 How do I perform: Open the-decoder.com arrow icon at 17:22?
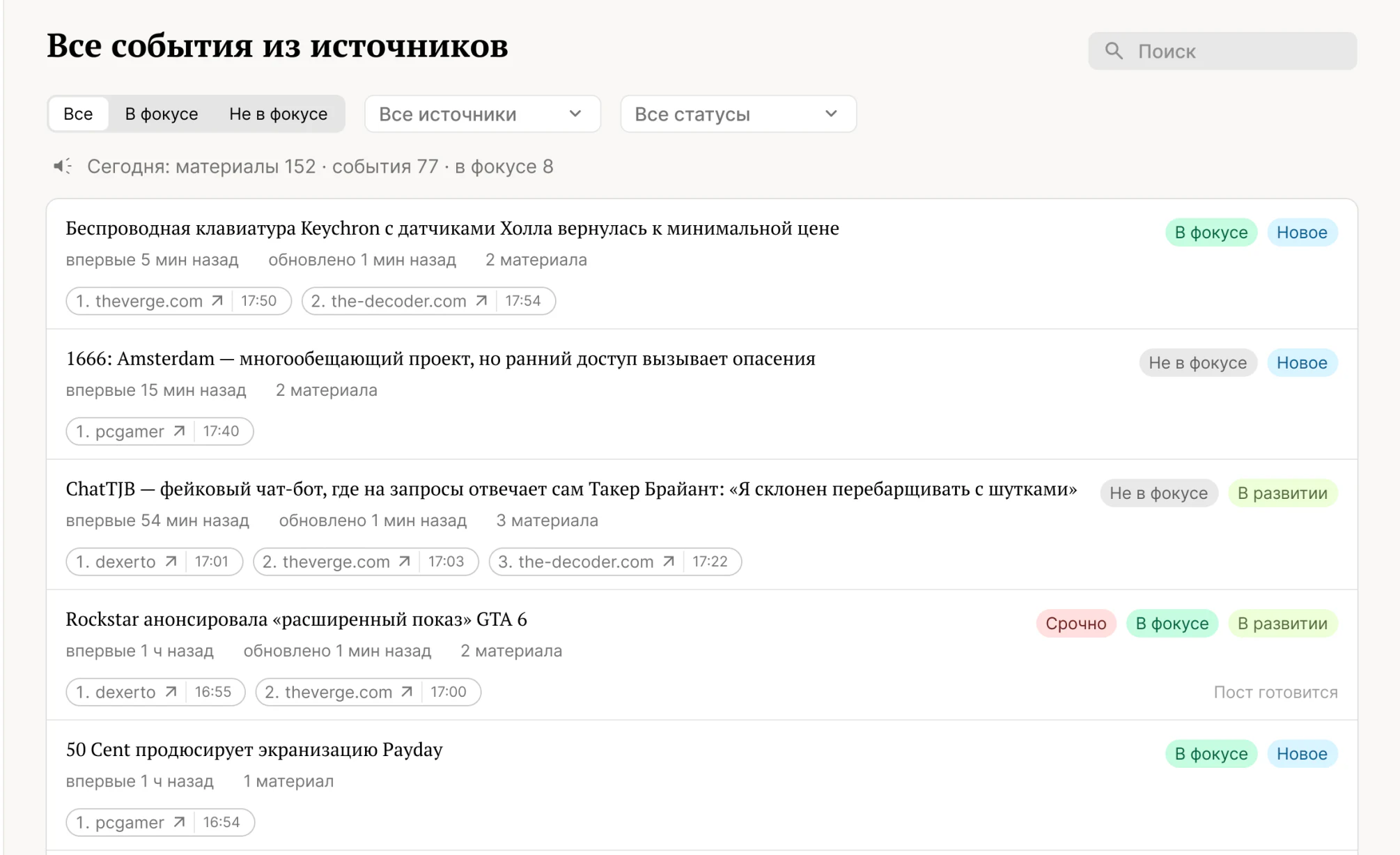click(x=669, y=561)
